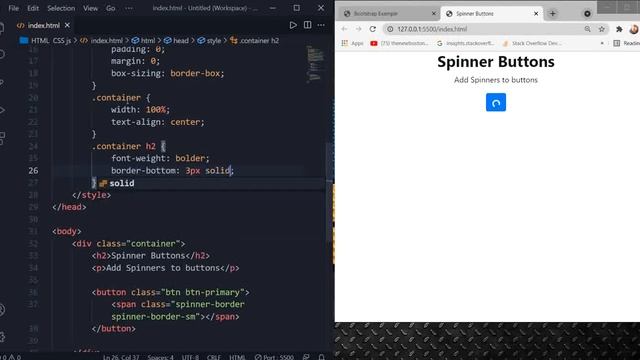Open Source Control in activity bar
The height and width of the screenshot is (360, 640).
coord(2,82)
